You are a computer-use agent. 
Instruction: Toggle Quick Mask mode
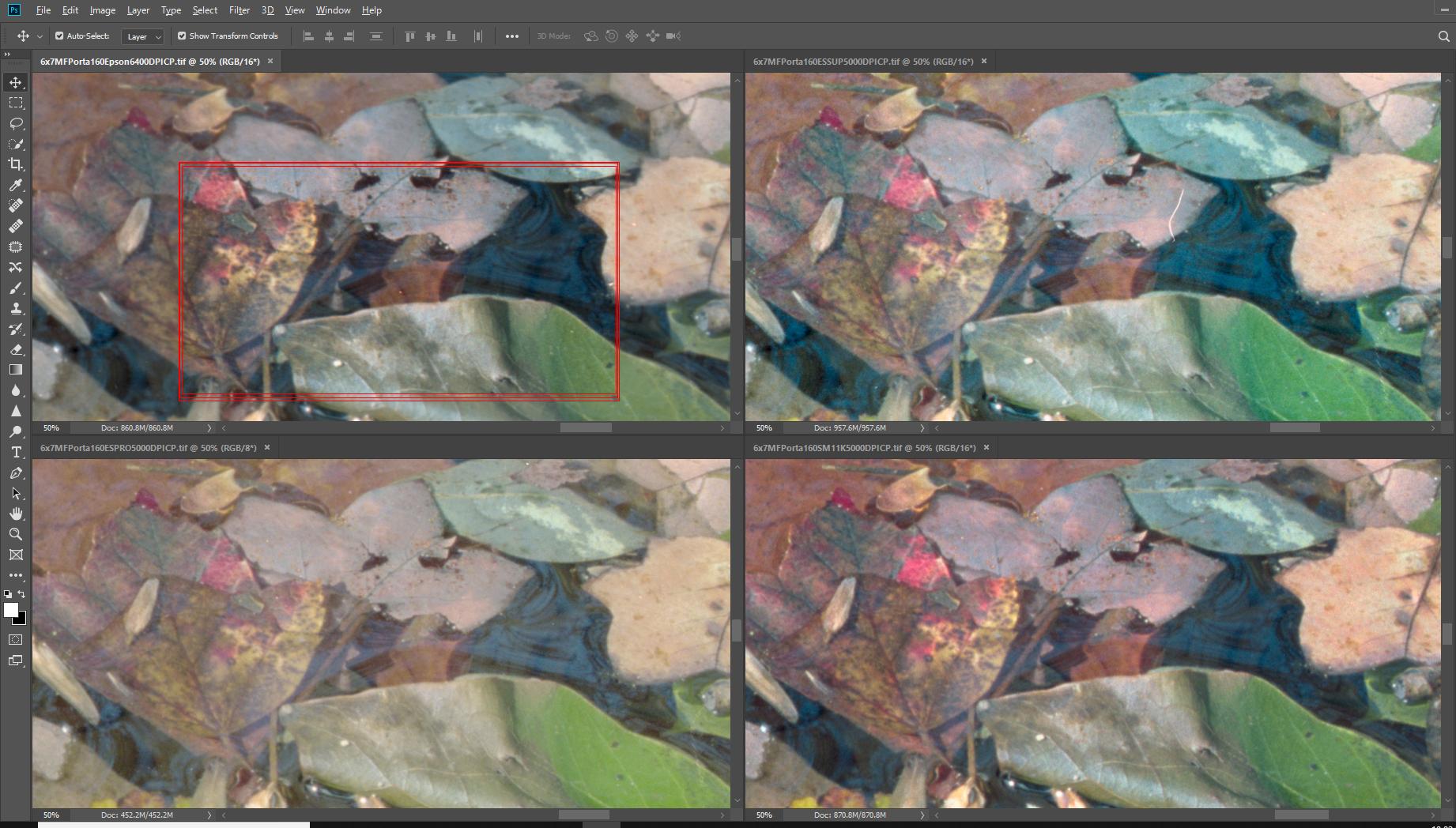16,639
